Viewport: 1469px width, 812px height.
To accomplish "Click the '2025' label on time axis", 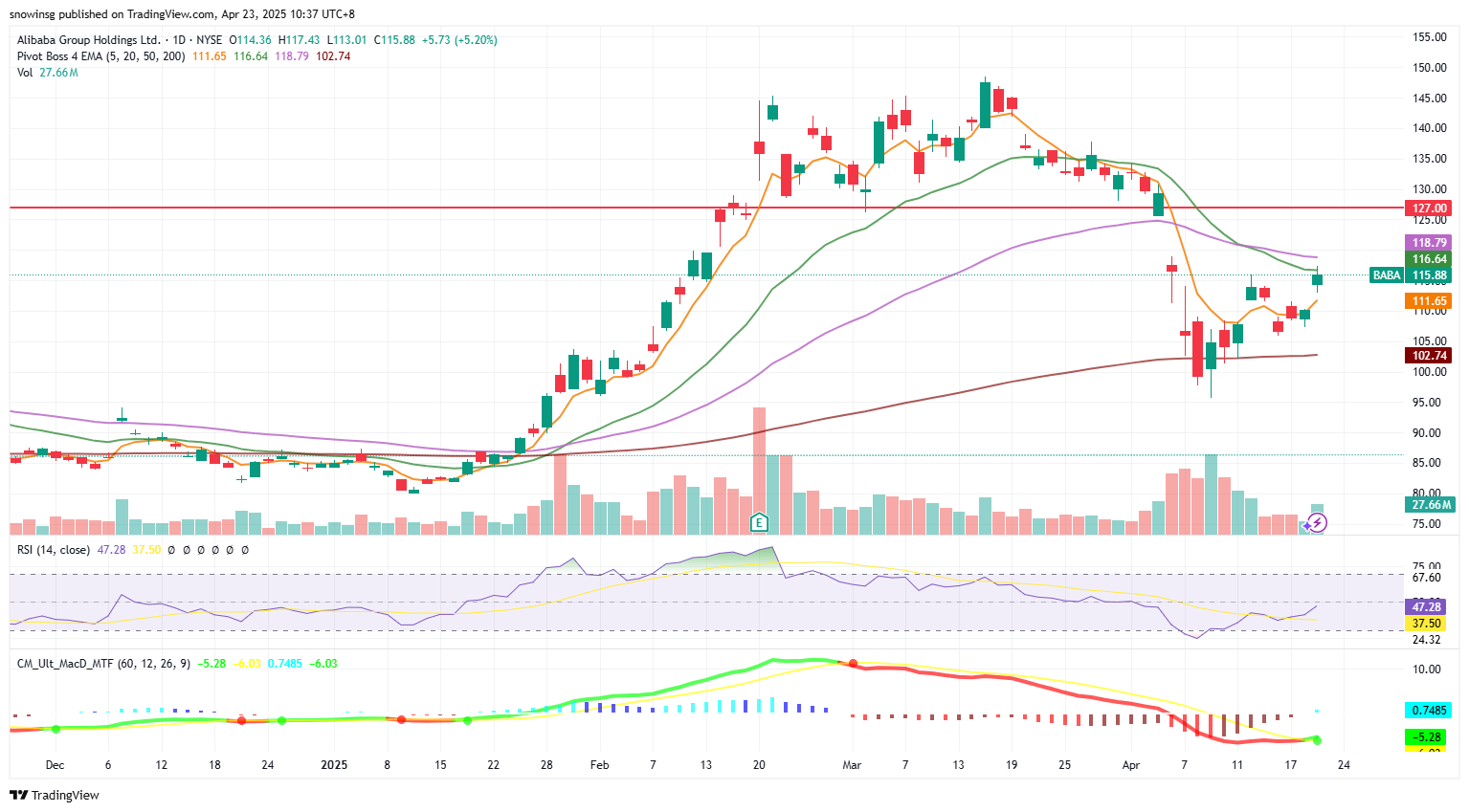I will click(x=334, y=765).
